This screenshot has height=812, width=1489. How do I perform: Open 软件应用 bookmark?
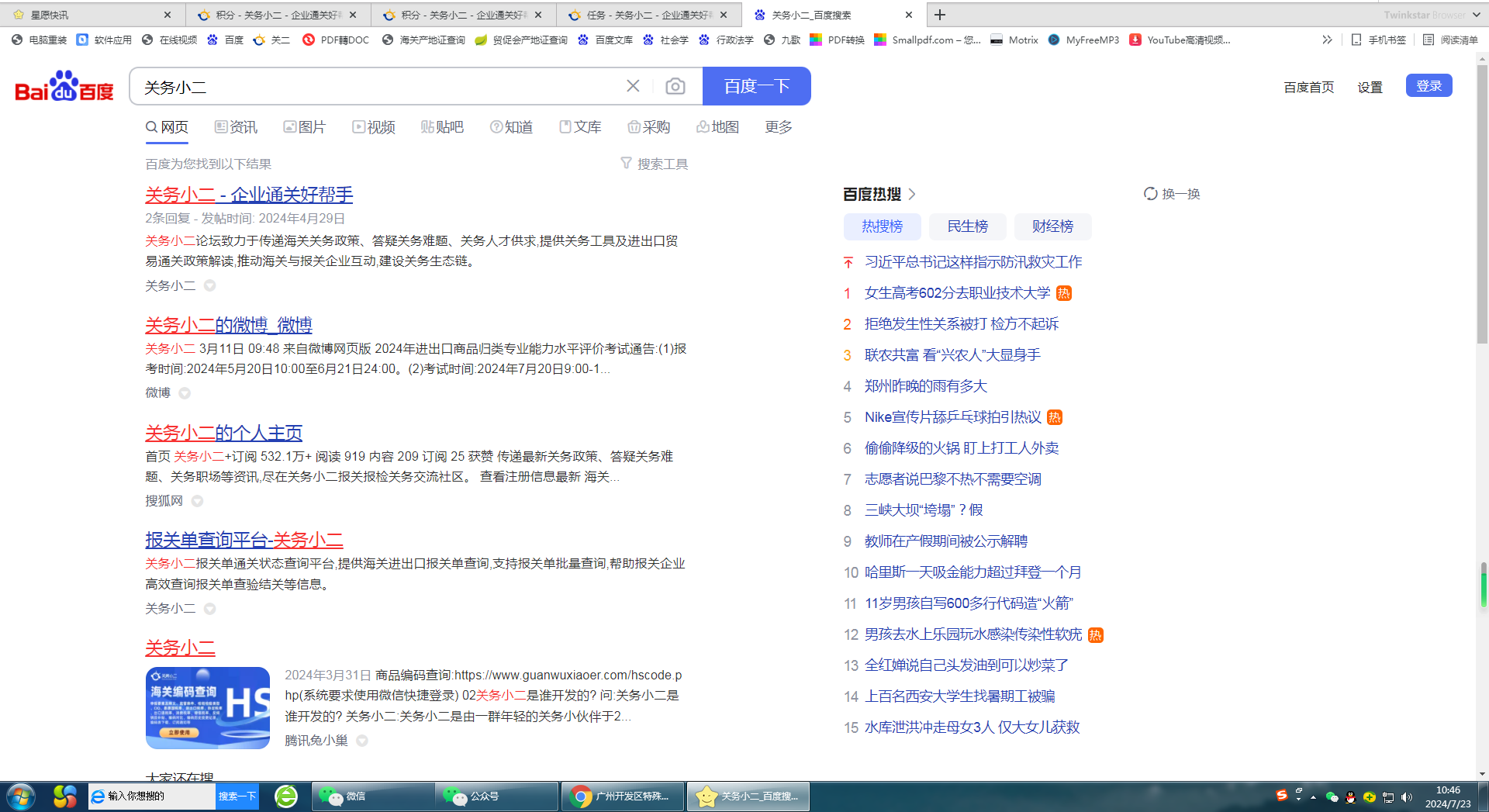coord(105,40)
